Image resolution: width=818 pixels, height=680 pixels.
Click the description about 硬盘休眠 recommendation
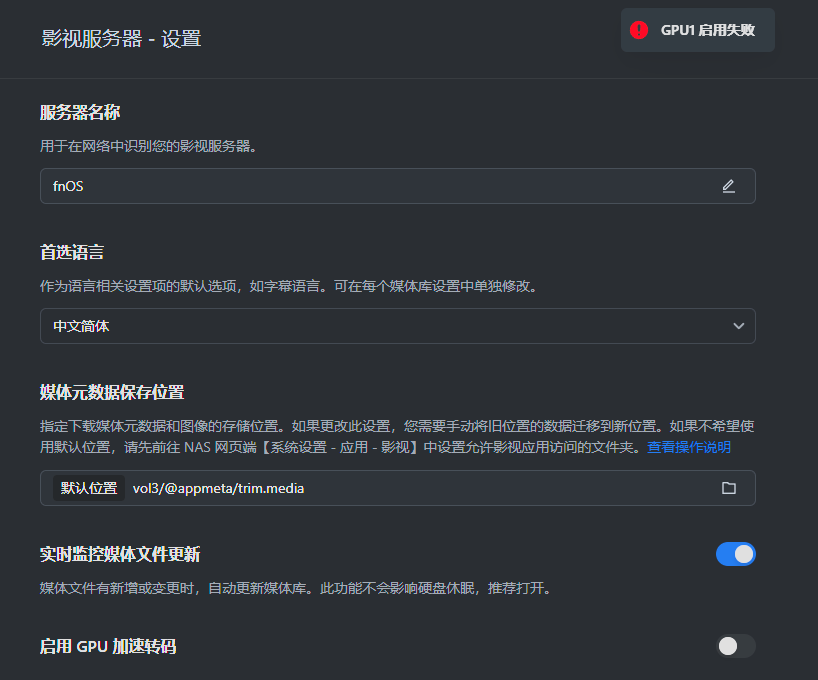296,588
